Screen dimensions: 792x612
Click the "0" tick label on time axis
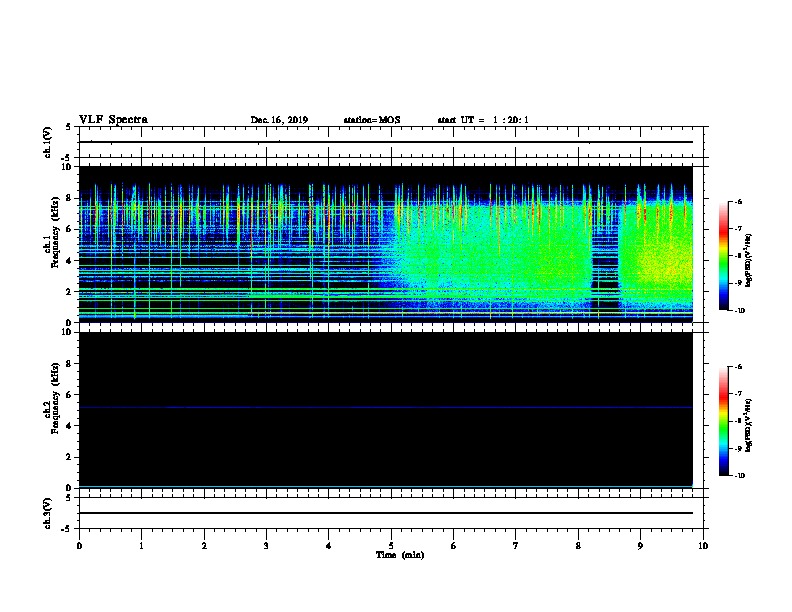point(79,546)
